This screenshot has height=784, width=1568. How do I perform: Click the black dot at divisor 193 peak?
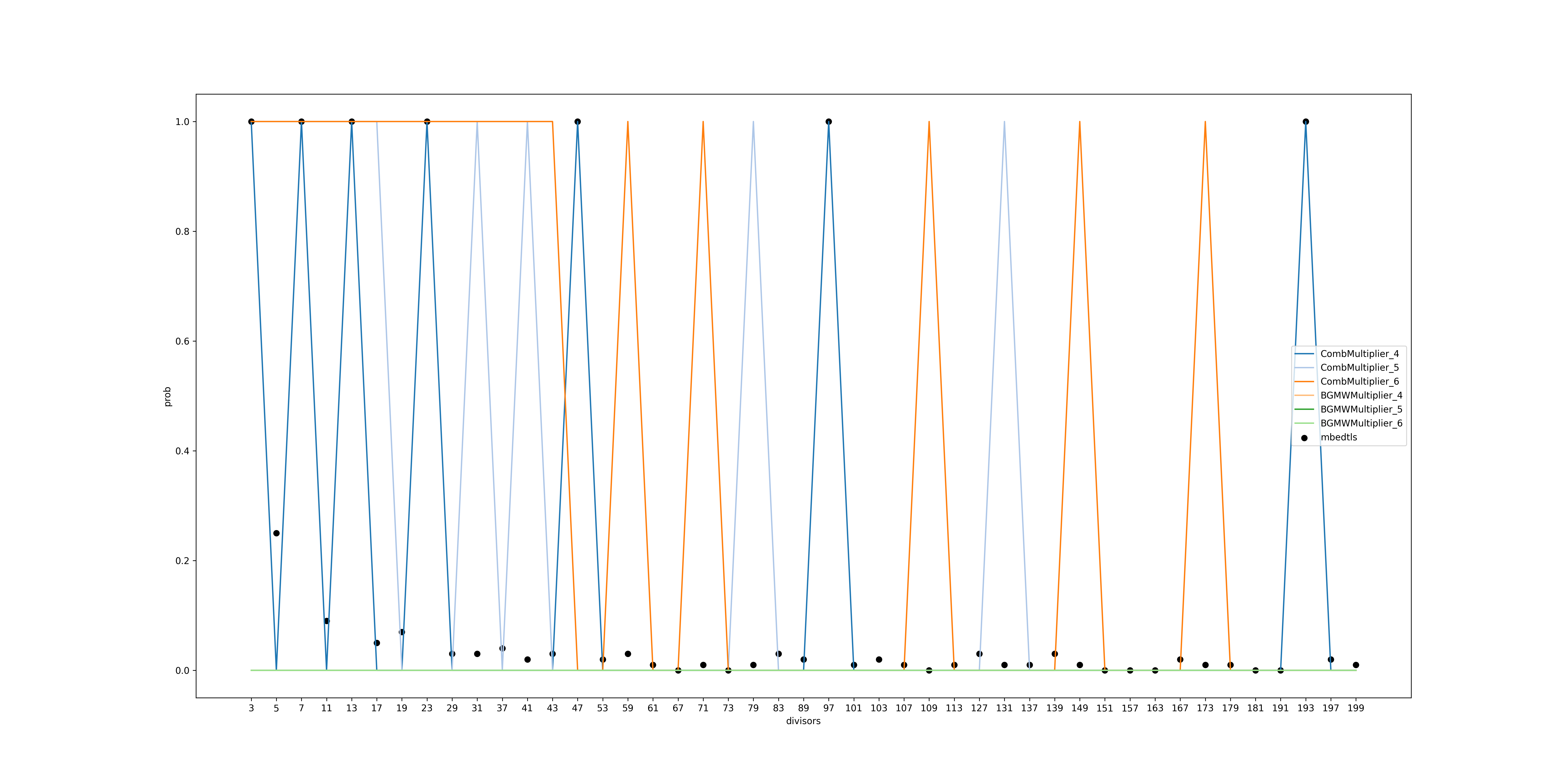[1306, 122]
